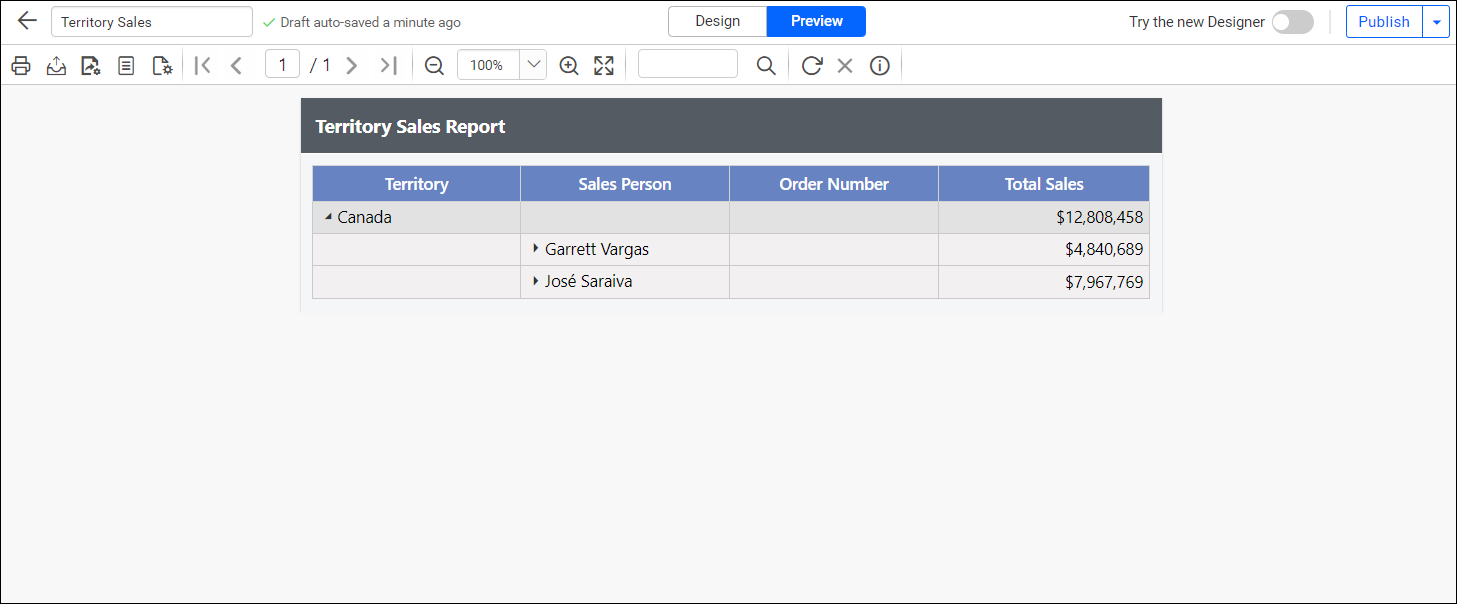Open the zoom percentage dropdown
1457x604 pixels.
tap(533, 64)
